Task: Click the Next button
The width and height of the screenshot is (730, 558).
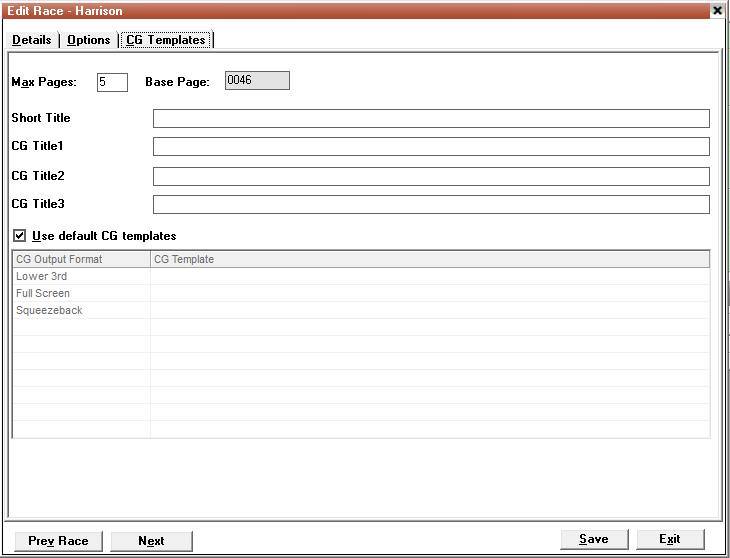Action: (151, 541)
